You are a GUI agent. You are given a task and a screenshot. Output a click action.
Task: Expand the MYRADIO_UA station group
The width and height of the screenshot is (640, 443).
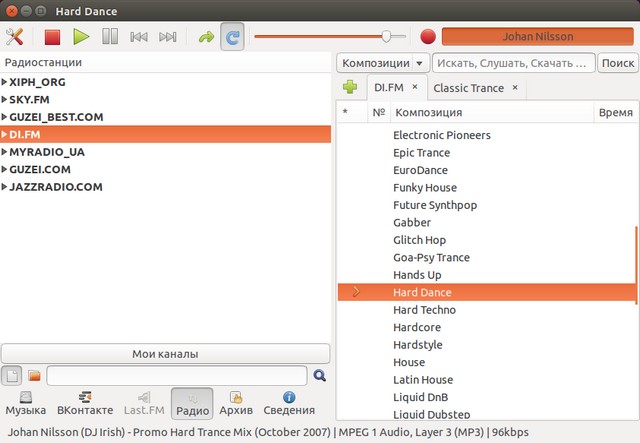[x=4, y=152]
